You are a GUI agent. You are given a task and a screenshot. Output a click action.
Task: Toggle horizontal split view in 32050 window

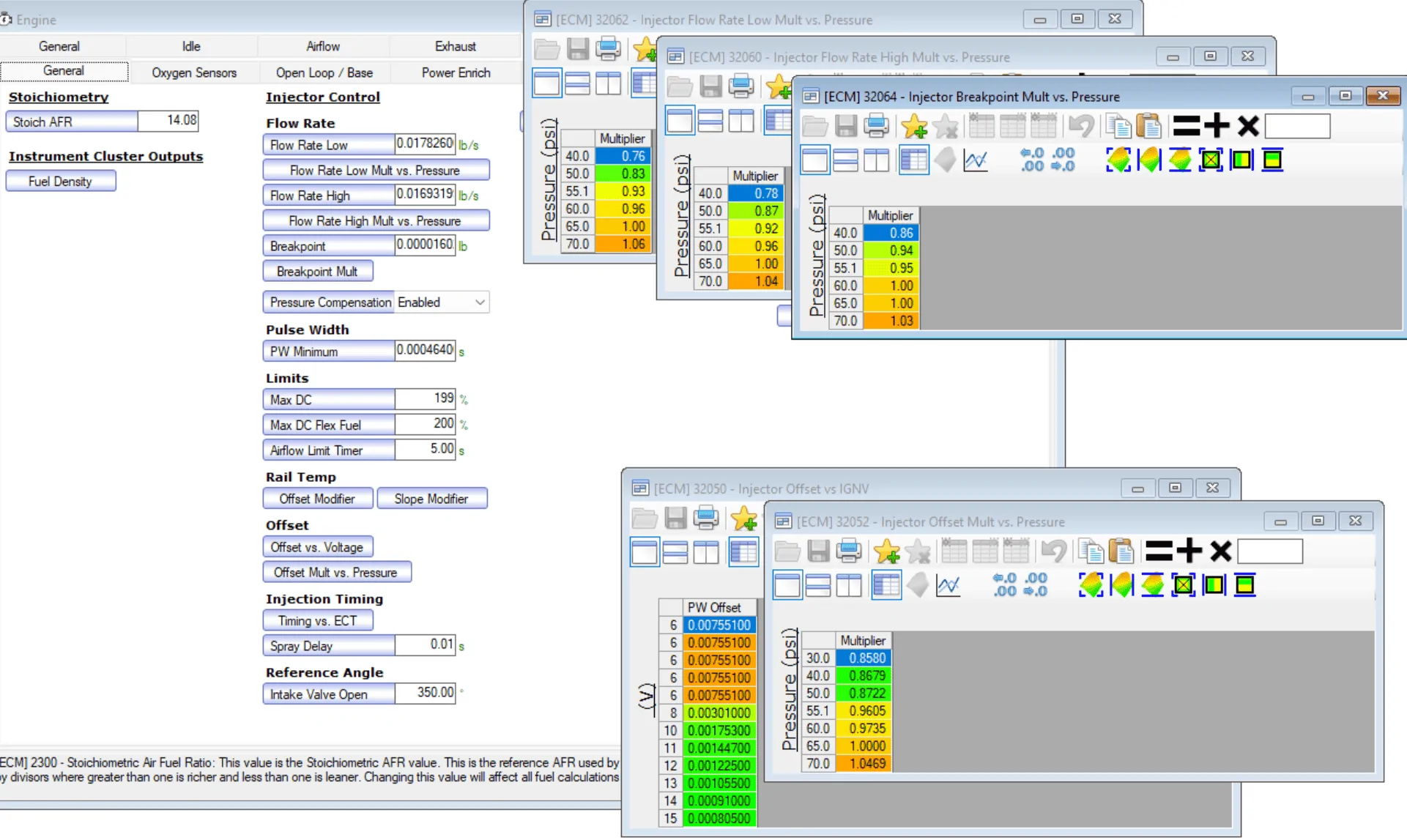tap(675, 552)
